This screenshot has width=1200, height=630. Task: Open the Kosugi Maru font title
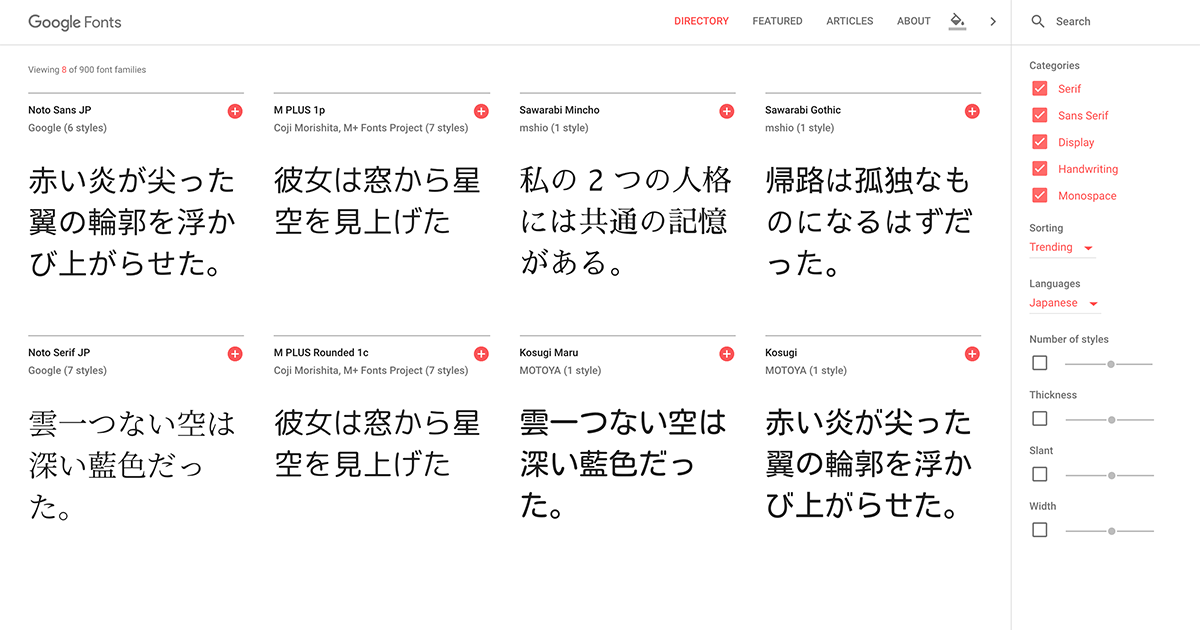[x=549, y=353]
